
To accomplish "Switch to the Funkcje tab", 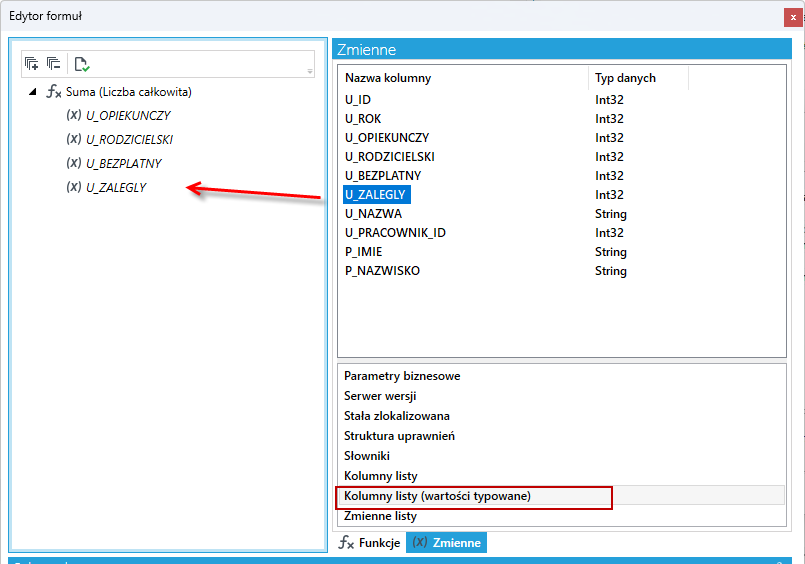I will (x=369, y=542).
